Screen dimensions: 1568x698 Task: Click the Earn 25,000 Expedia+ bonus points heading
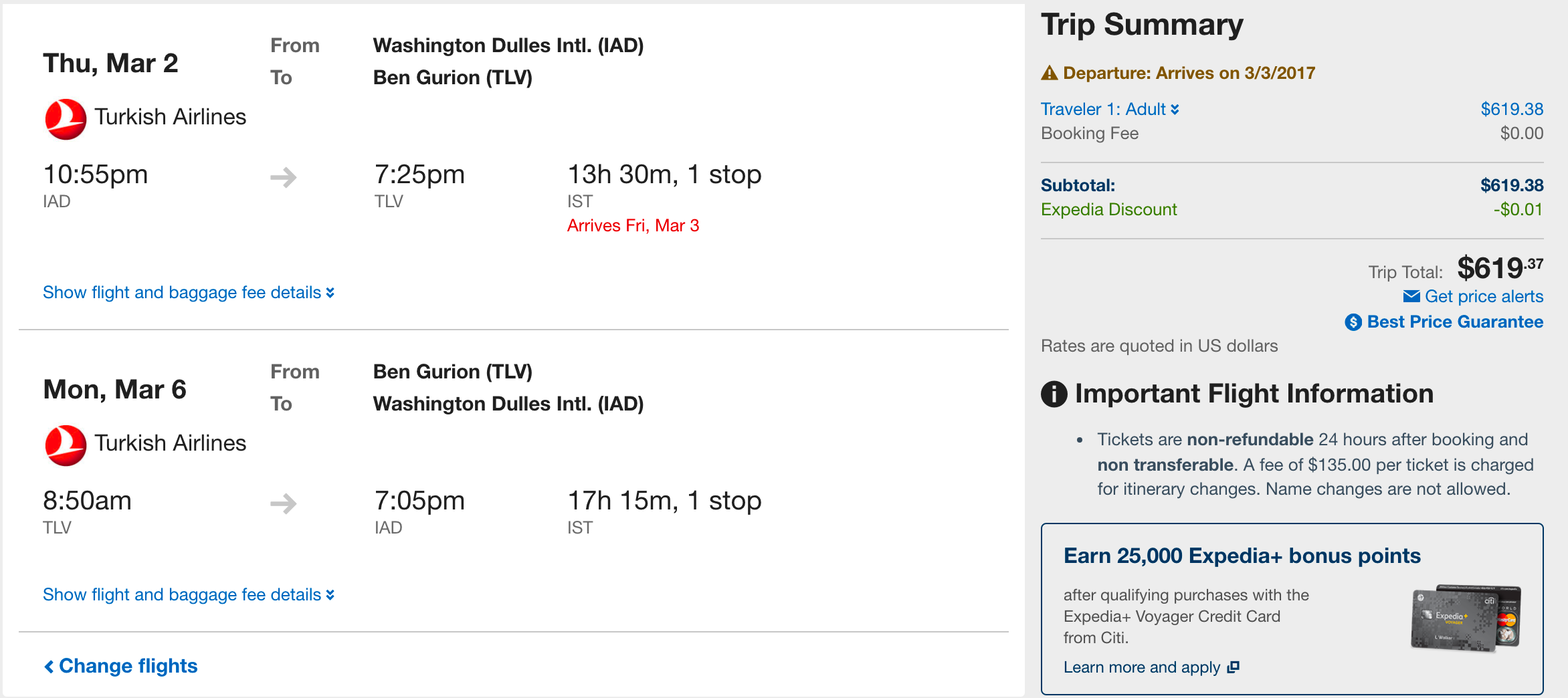(x=1242, y=556)
